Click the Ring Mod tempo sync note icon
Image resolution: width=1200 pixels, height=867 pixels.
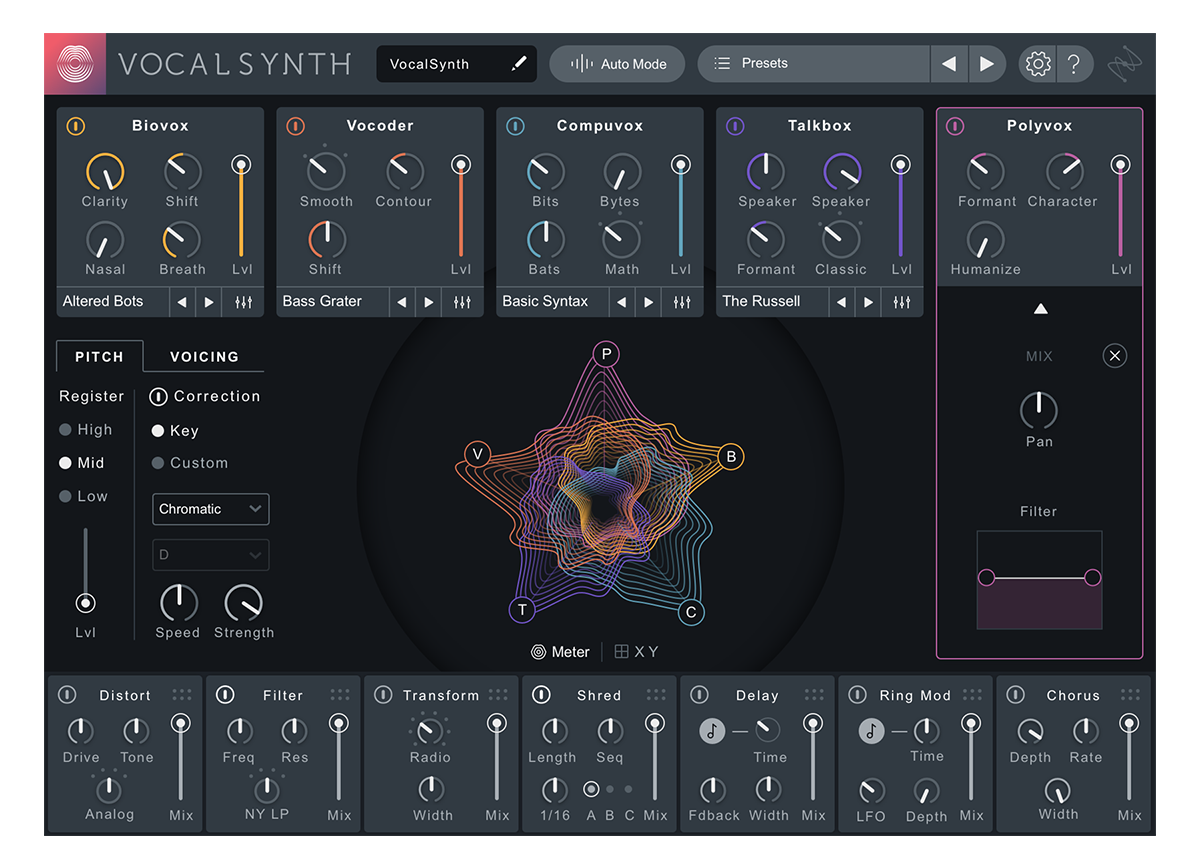[871, 731]
